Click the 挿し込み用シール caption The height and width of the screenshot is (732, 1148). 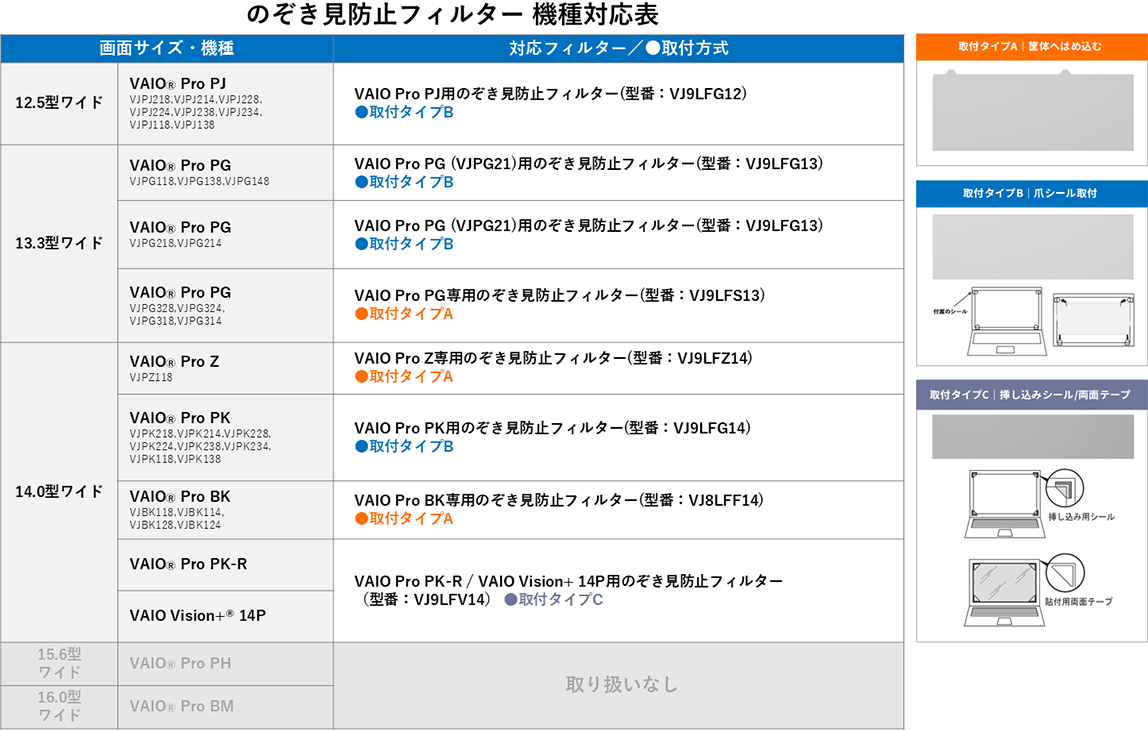[1081, 517]
